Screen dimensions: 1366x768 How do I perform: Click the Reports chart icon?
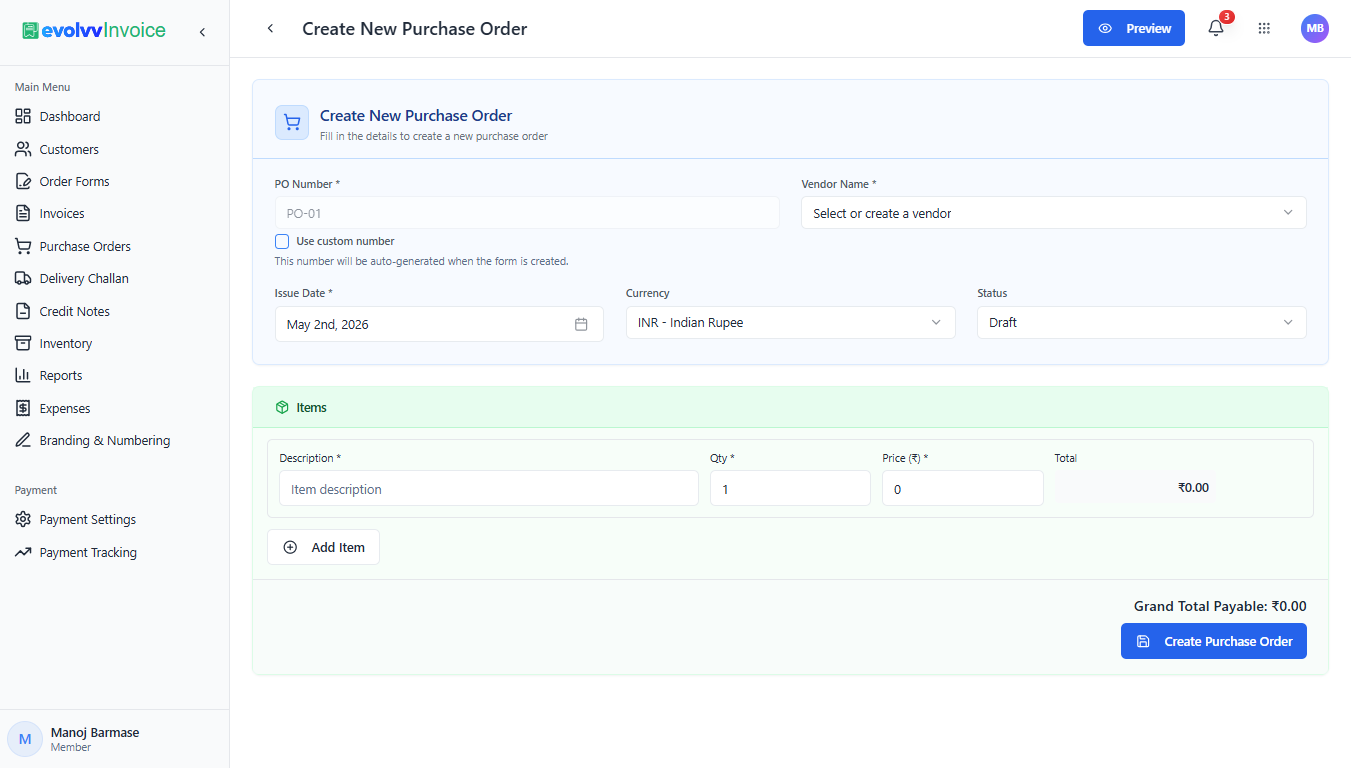(x=23, y=375)
